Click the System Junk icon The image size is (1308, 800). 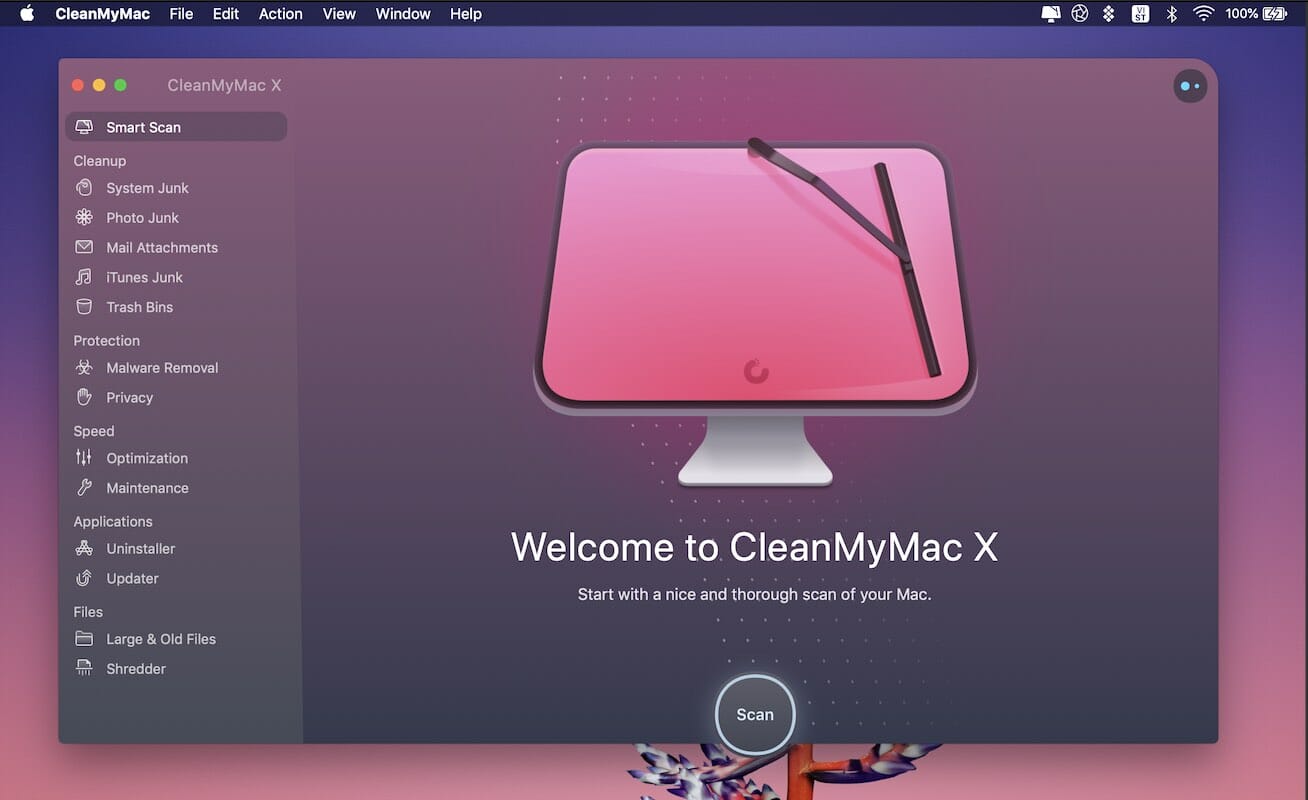click(x=84, y=188)
